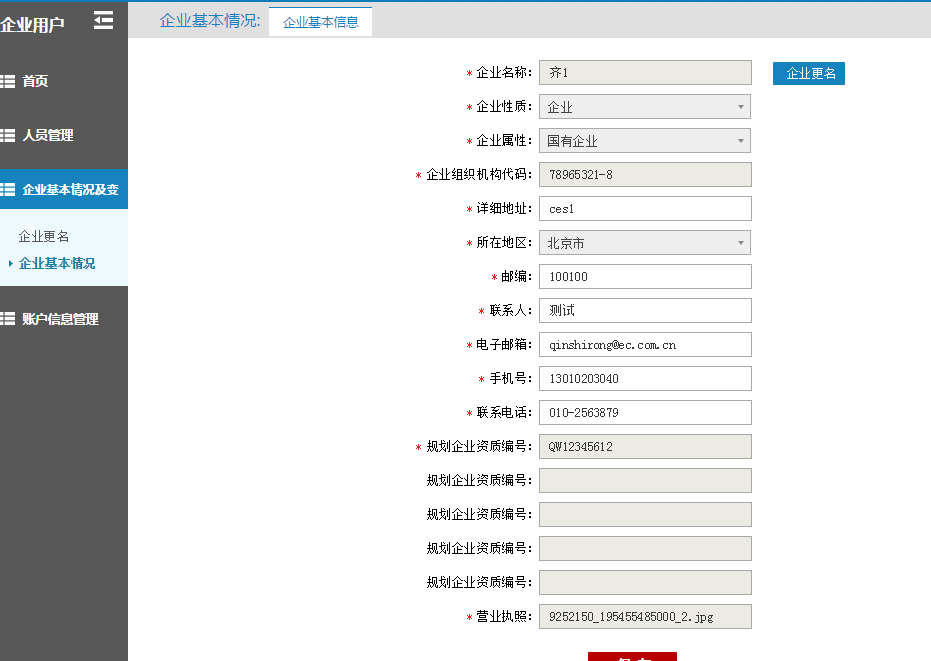Go to 首页 in the sidebar
This screenshot has height=661, width=931.
pyautogui.click(x=35, y=81)
